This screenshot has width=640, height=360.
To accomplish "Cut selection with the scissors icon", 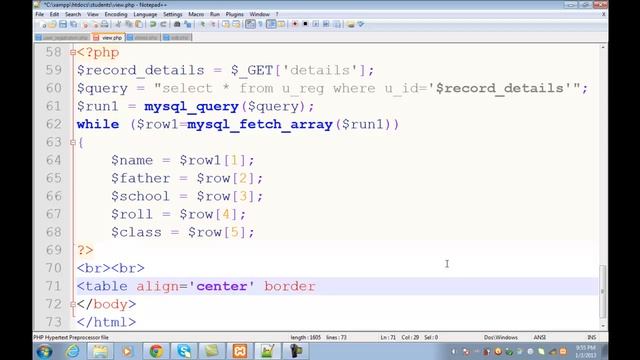I will [118, 24].
